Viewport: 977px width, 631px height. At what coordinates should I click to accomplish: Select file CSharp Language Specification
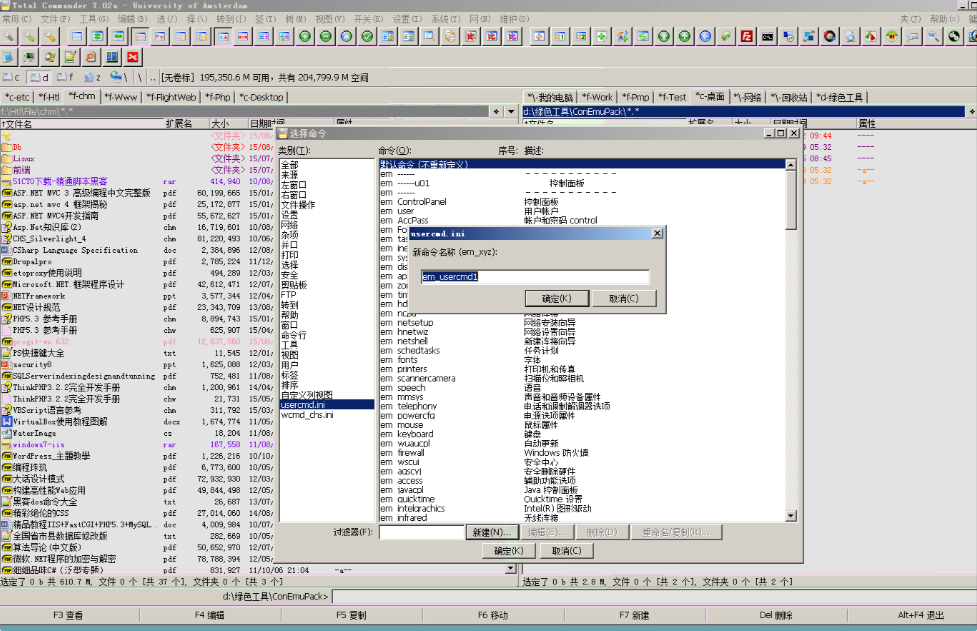pos(75,250)
